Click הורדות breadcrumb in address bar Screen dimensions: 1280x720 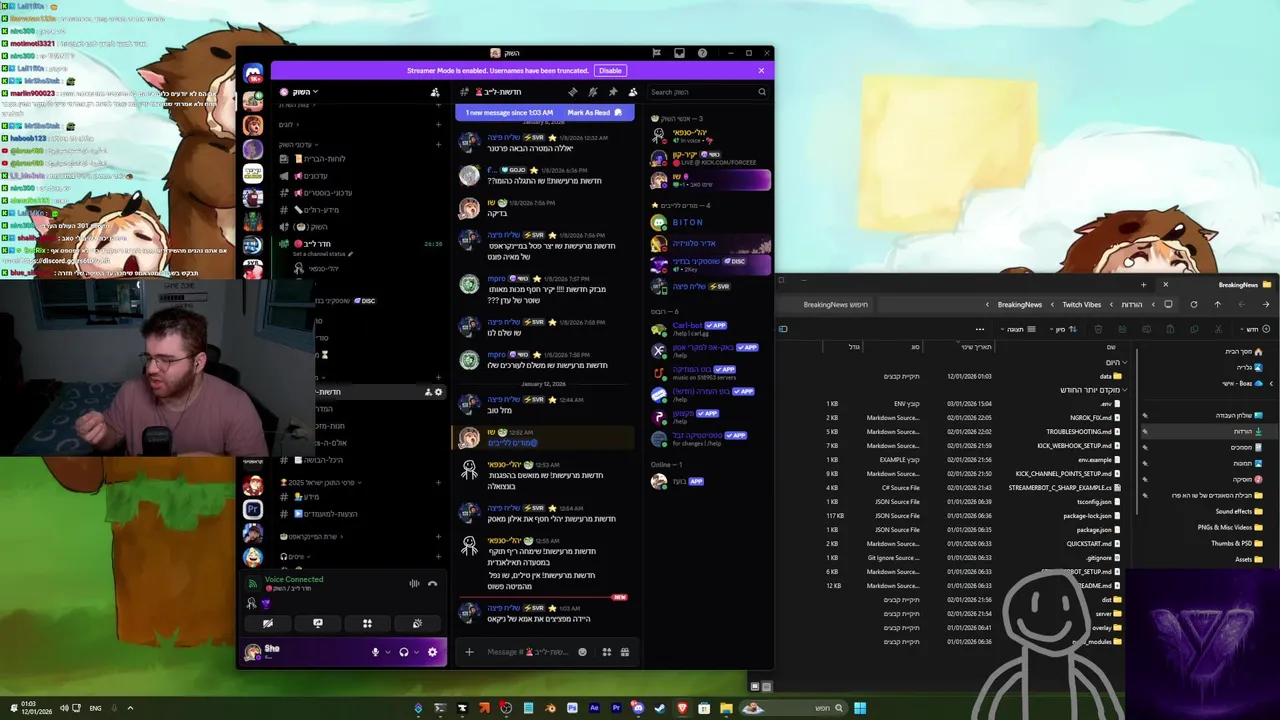coord(1132,304)
